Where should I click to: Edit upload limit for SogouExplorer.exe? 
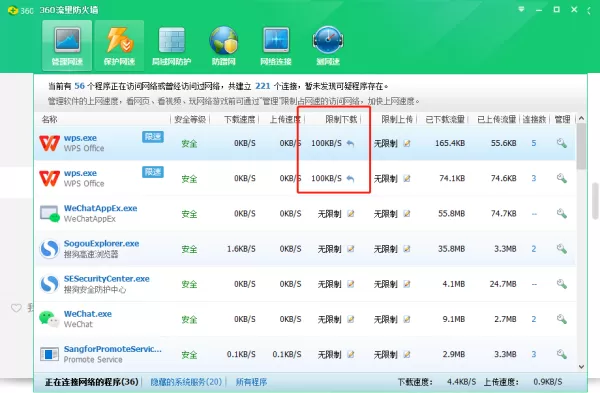point(407,249)
